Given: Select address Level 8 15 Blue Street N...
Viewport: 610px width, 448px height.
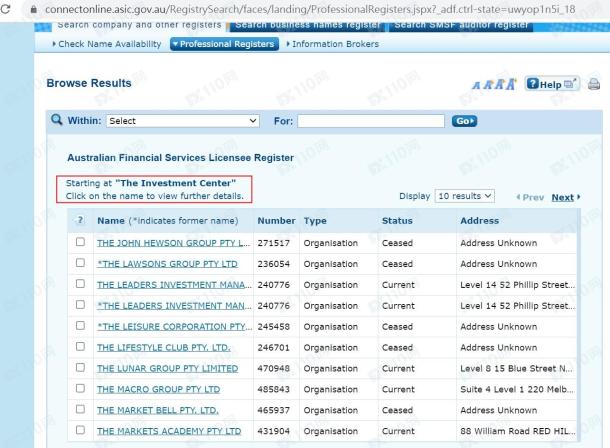Looking at the screenshot, I should tap(516, 369).
